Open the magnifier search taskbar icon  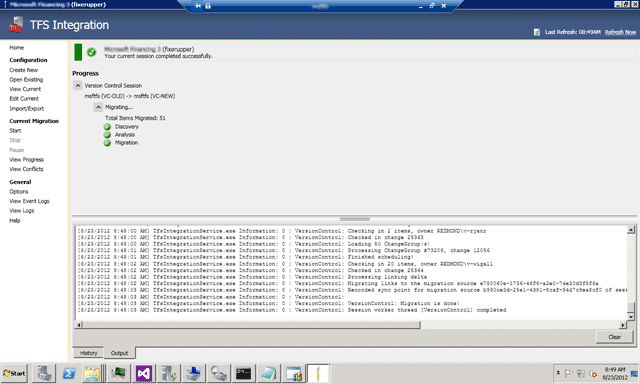tap(218, 373)
